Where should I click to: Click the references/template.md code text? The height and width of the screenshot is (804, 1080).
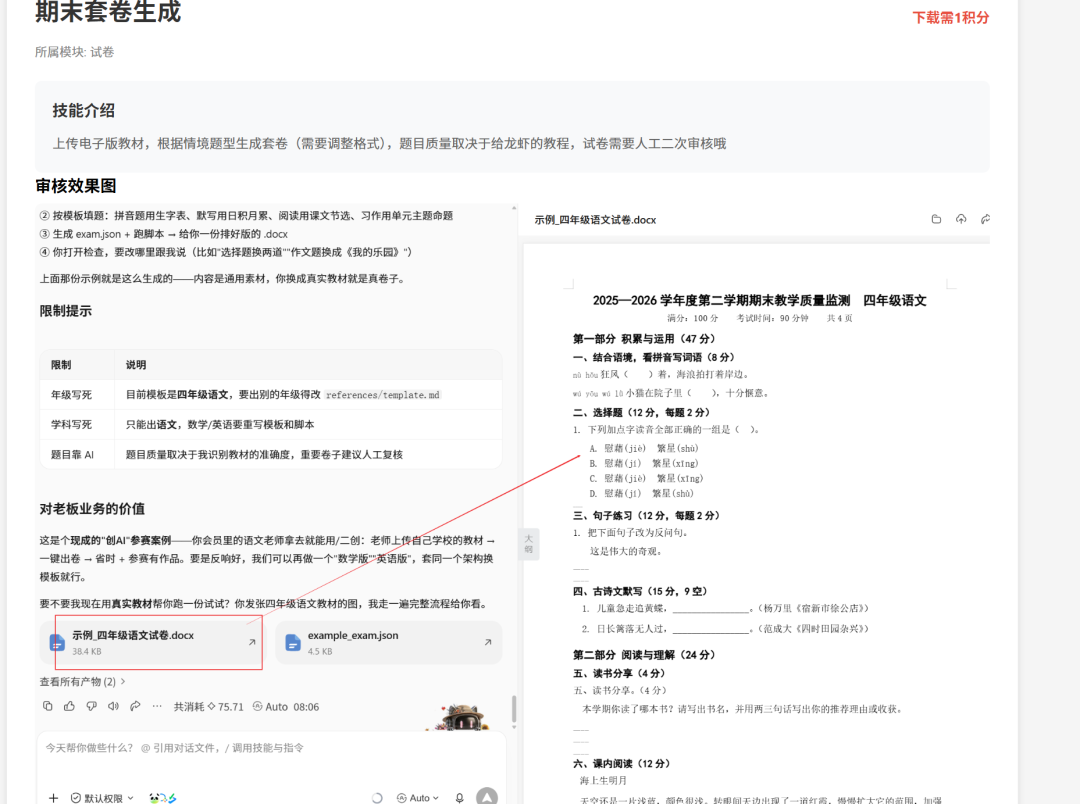(x=383, y=395)
